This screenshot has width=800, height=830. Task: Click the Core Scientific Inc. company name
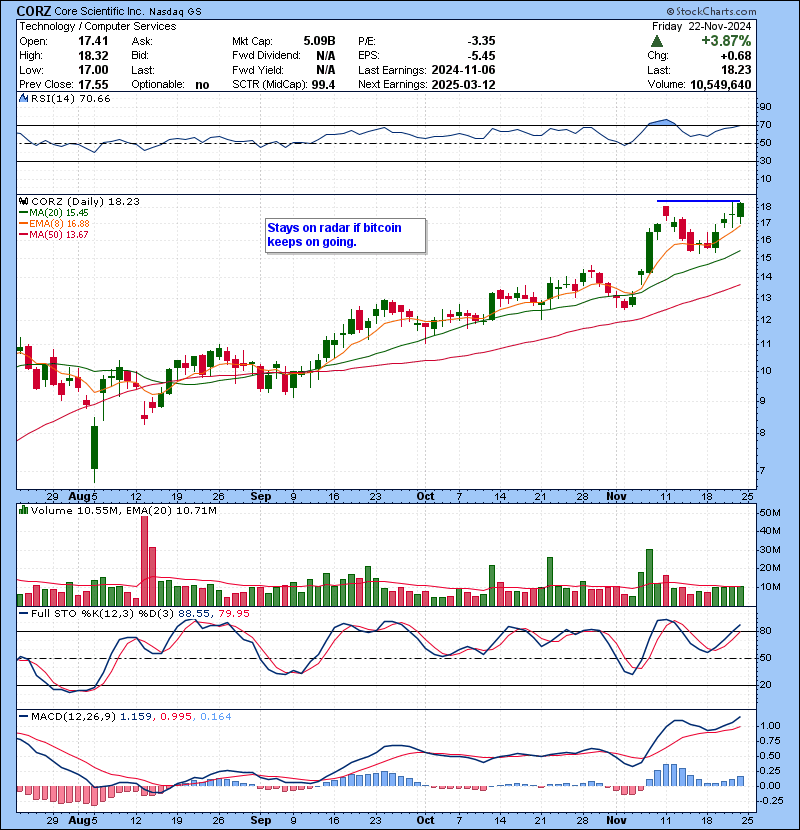click(99, 11)
